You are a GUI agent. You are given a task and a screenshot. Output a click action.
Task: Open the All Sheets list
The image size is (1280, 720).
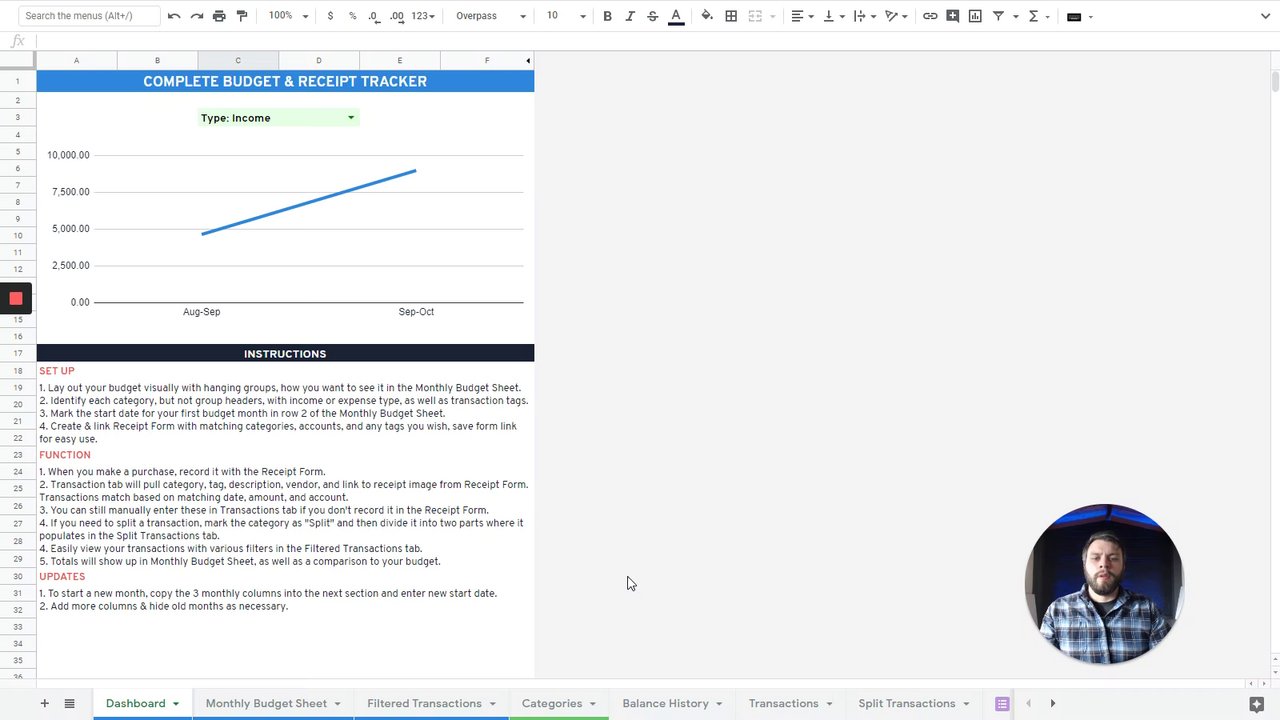(x=69, y=703)
